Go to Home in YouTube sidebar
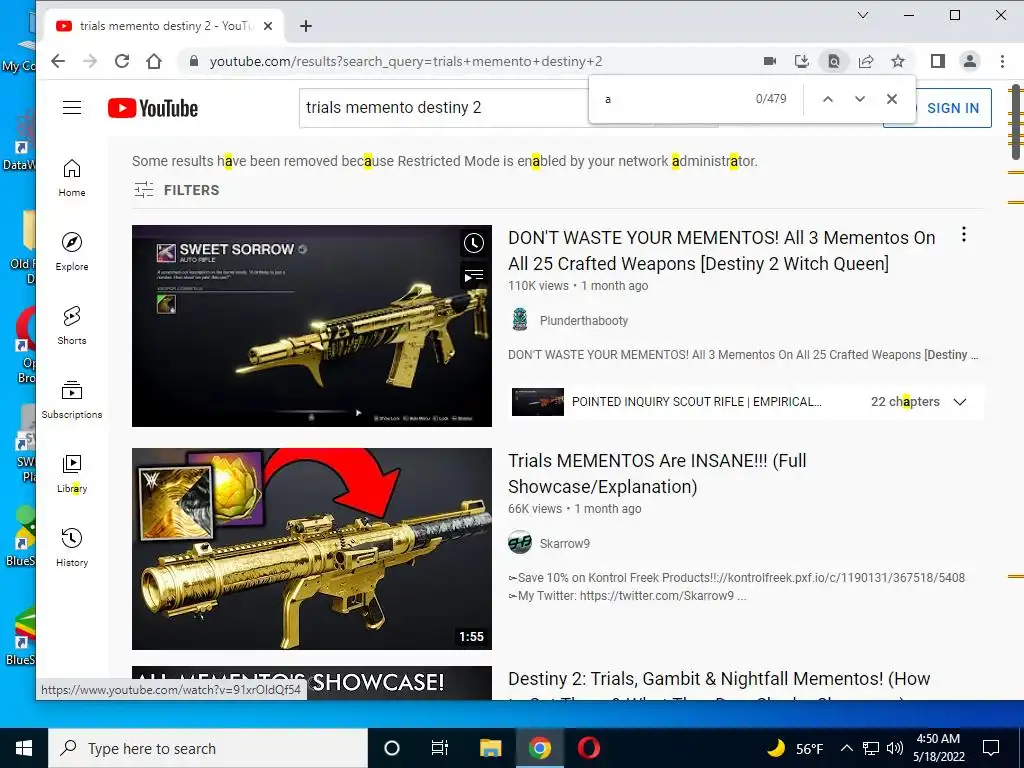The width and height of the screenshot is (1024, 768). [72, 178]
